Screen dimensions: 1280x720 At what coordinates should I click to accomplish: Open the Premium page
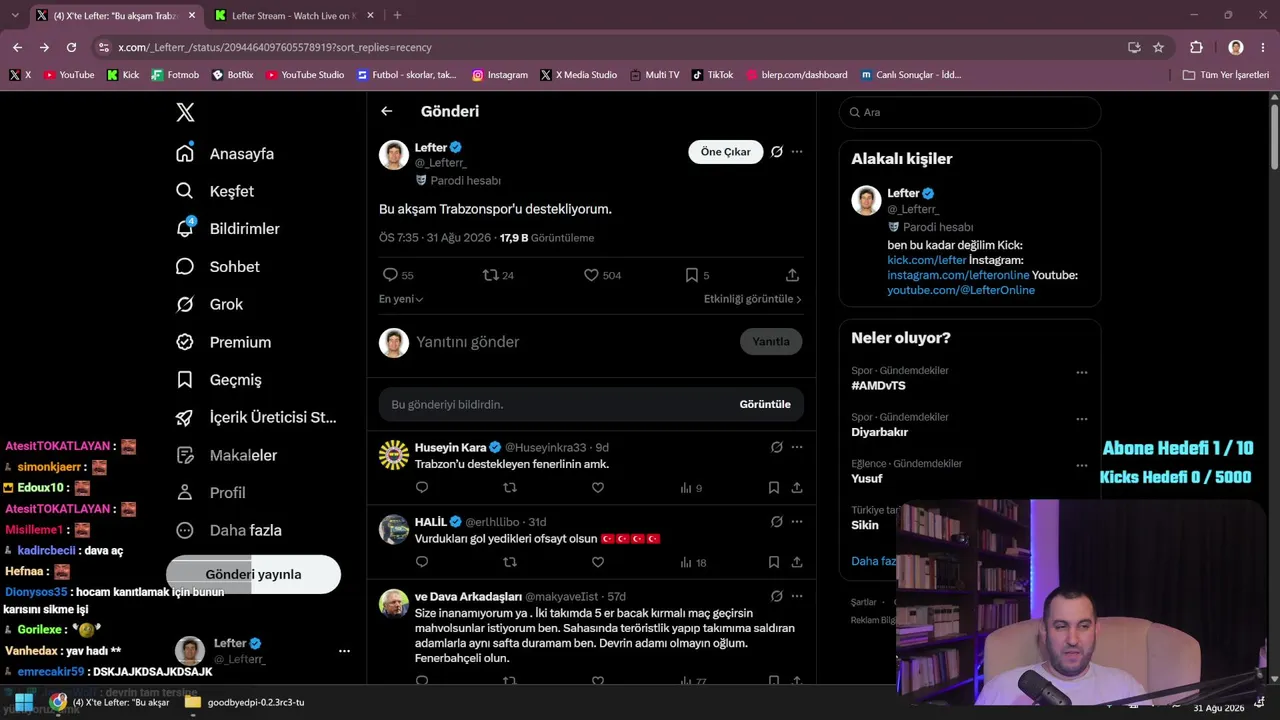click(x=223, y=342)
